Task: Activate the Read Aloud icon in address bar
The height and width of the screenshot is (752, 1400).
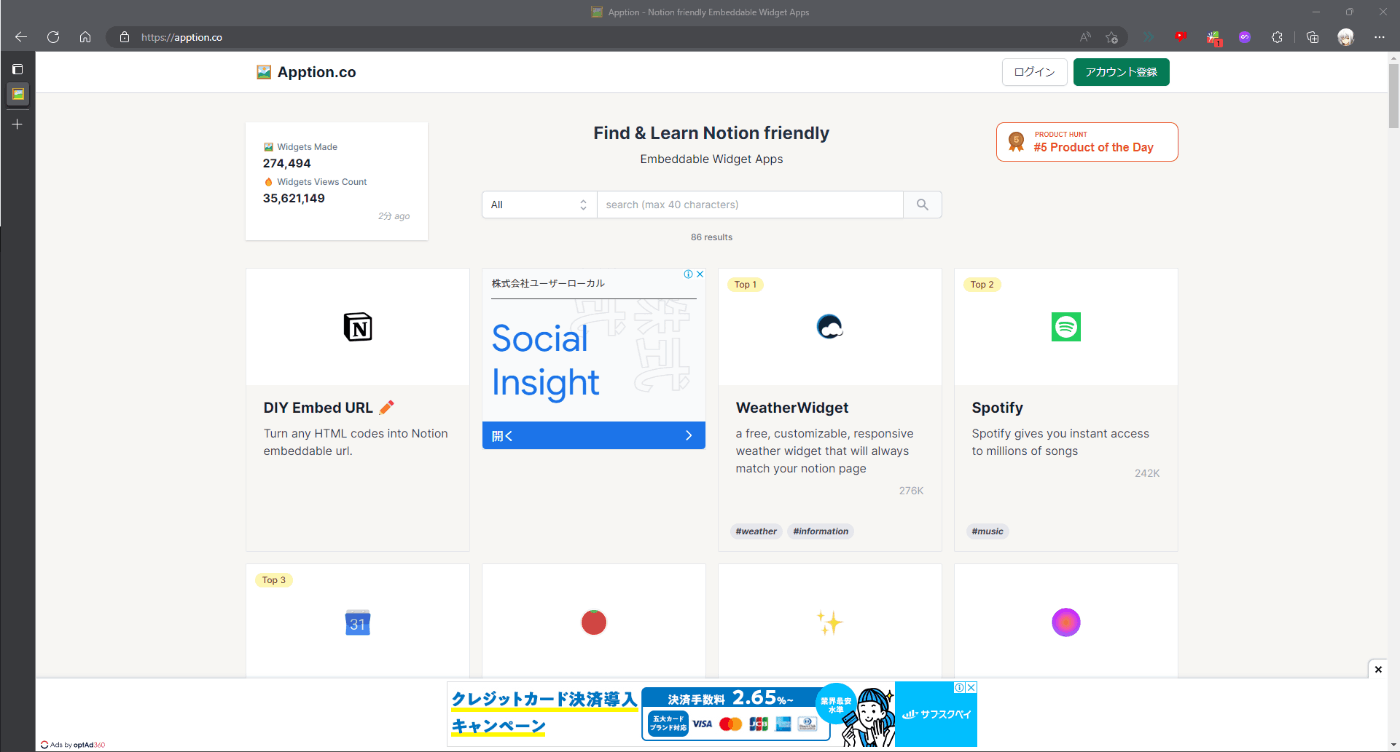Action: (1085, 37)
